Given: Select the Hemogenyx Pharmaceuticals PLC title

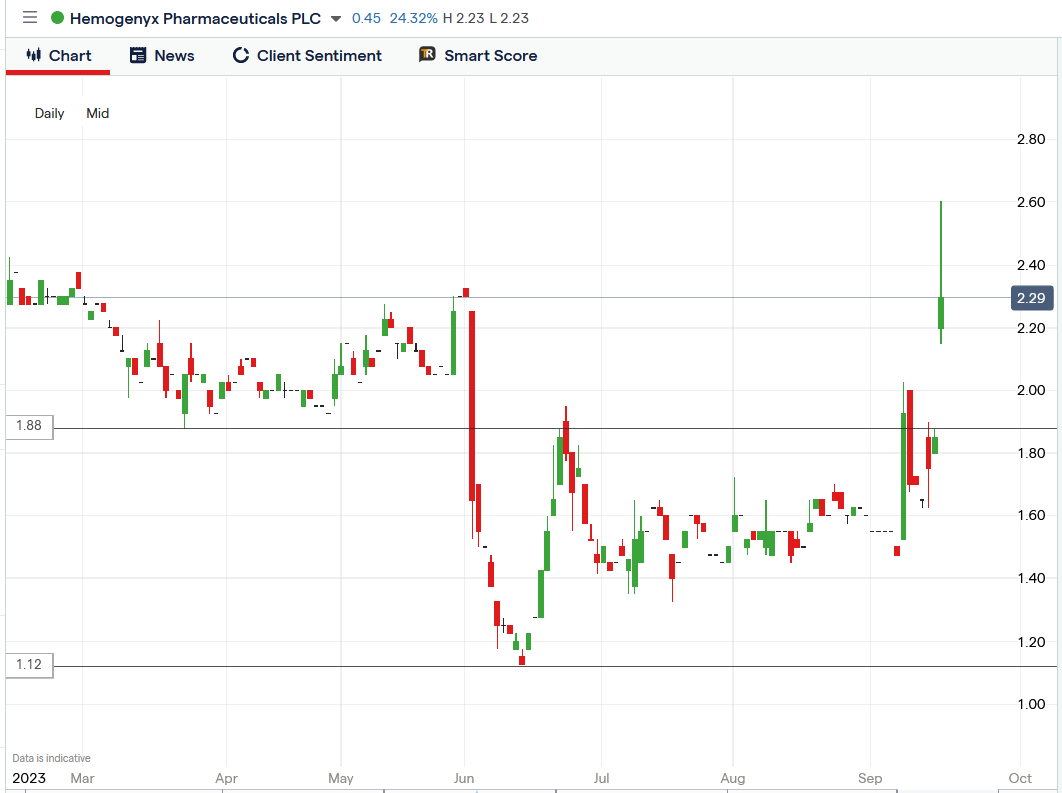Looking at the screenshot, I should point(195,18).
